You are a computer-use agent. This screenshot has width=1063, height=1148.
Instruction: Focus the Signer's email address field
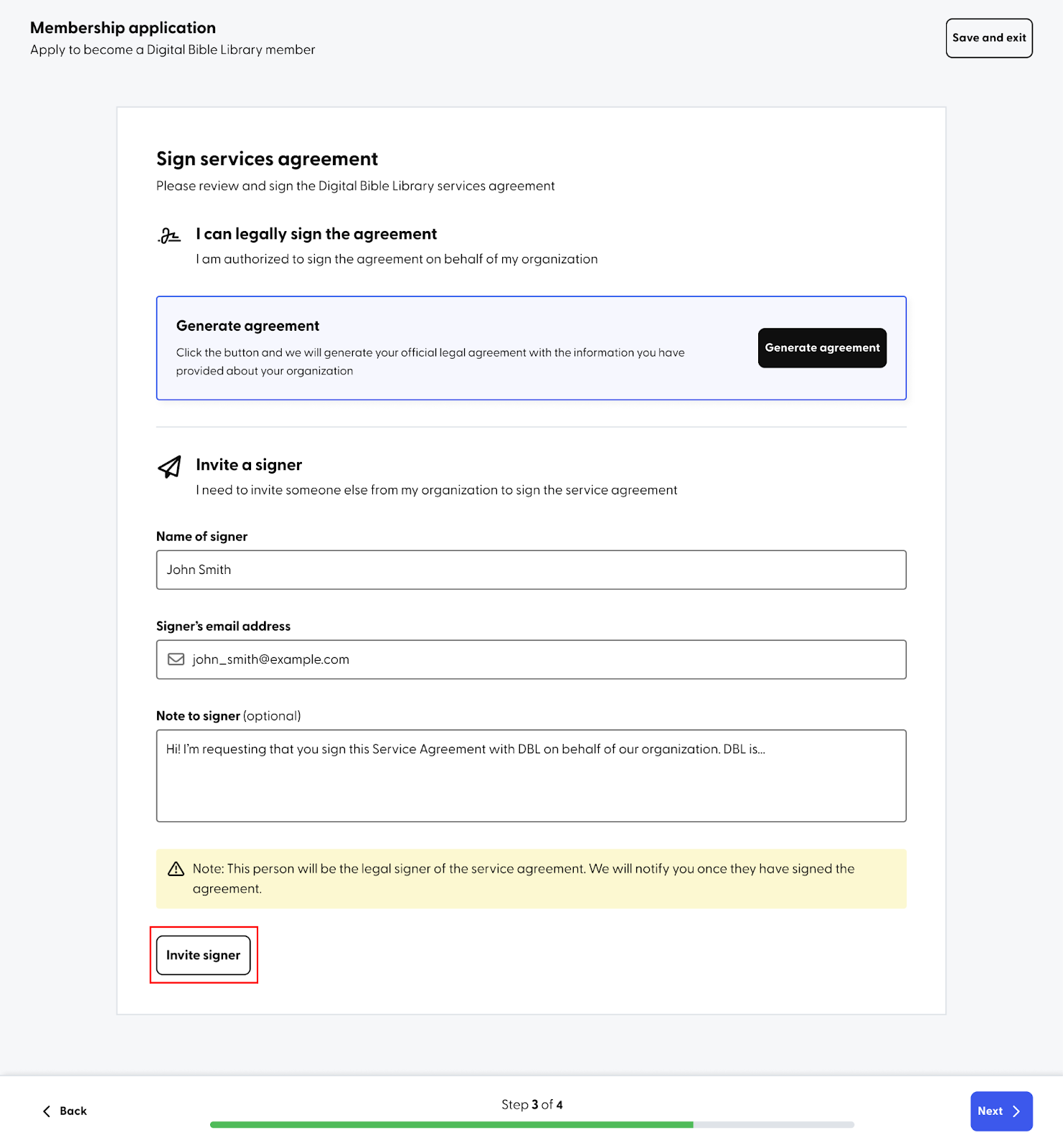point(531,659)
